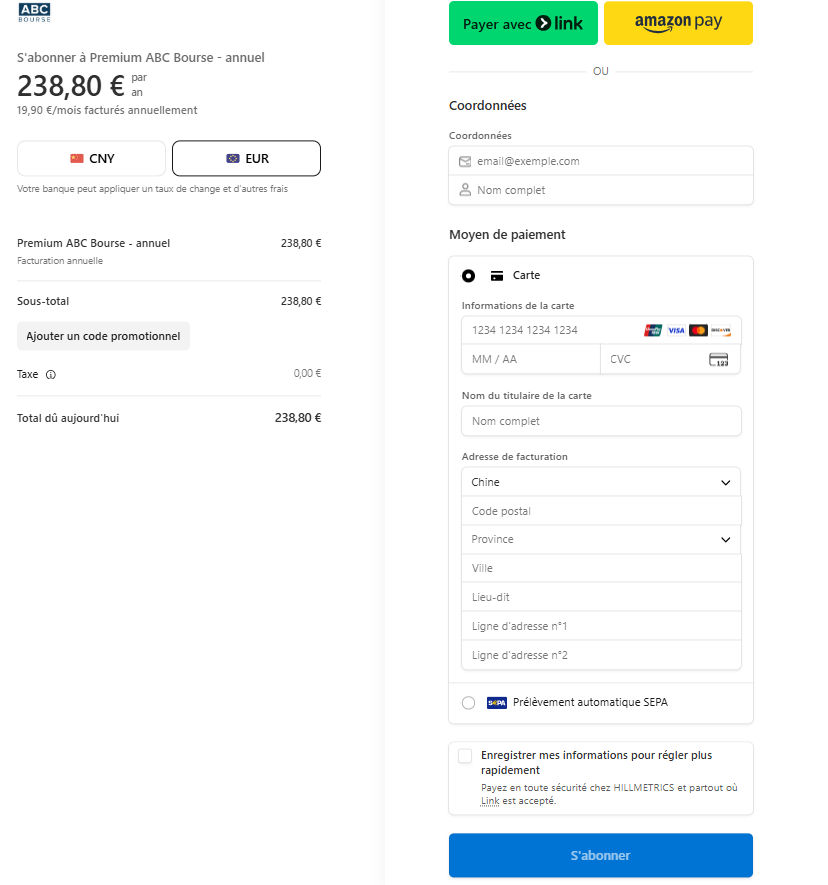
Task: Click the ABC Bourse logo
Action: point(34,12)
